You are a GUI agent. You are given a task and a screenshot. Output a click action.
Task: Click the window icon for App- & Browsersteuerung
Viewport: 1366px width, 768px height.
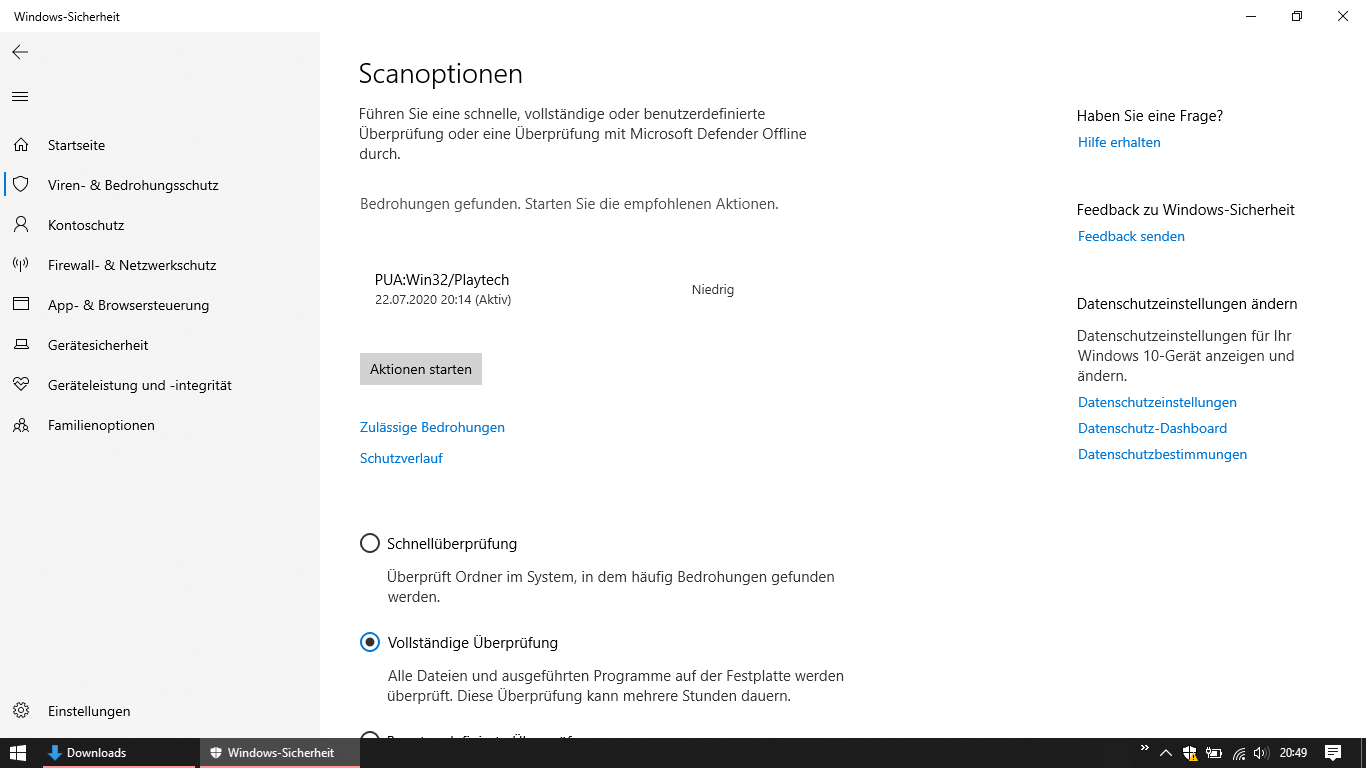point(21,305)
